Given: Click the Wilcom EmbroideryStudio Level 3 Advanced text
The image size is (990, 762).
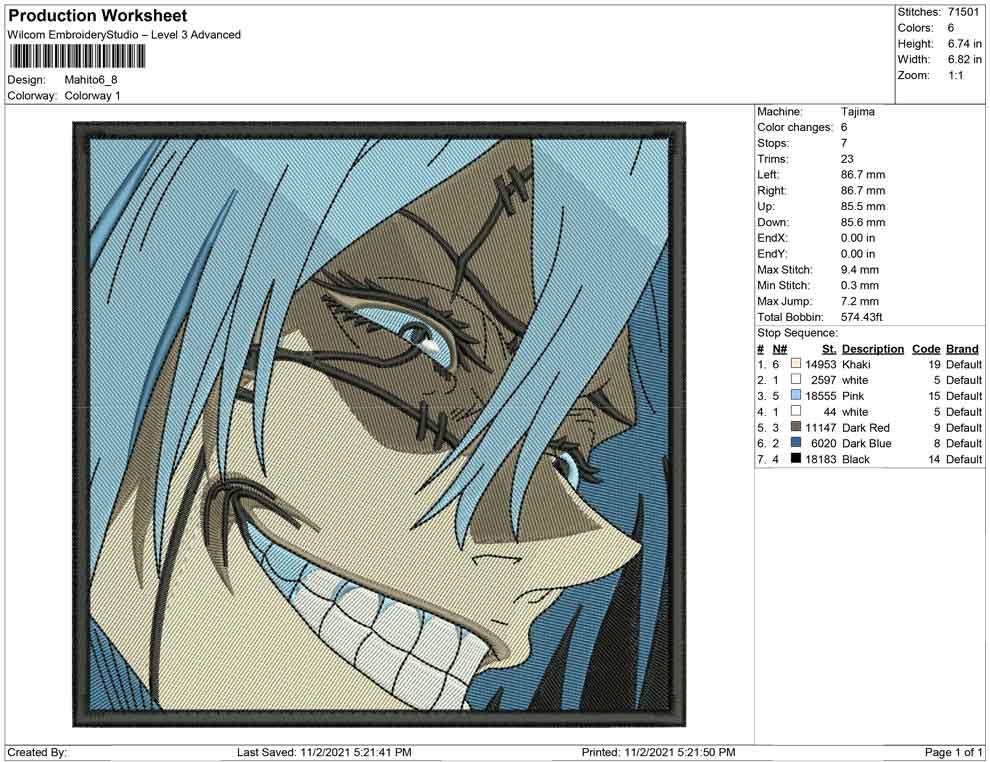Looking at the screenshot, I should (x=124, y=35).
